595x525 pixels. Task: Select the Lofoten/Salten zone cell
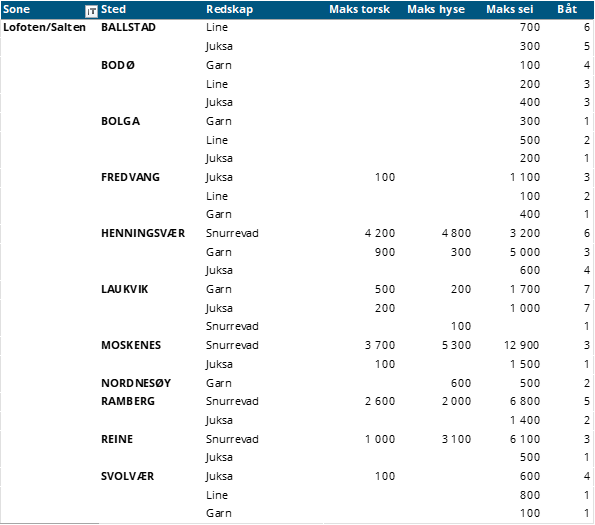click(44, 27)
